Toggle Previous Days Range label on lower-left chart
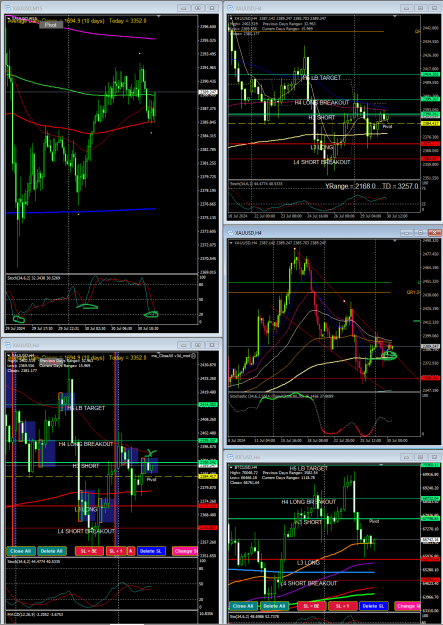443x625 pixels. click(60, 361)
